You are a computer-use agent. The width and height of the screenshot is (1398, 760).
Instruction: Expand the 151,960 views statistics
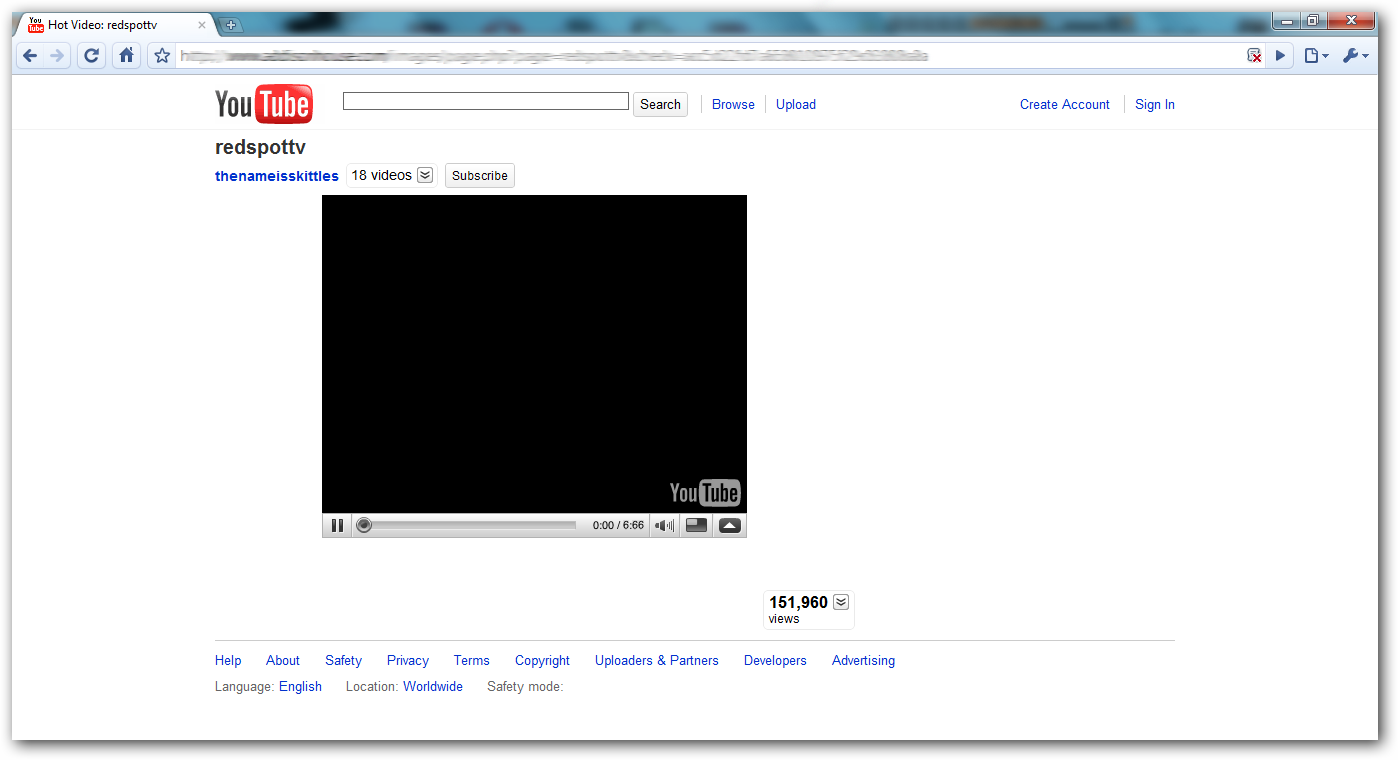841,602
